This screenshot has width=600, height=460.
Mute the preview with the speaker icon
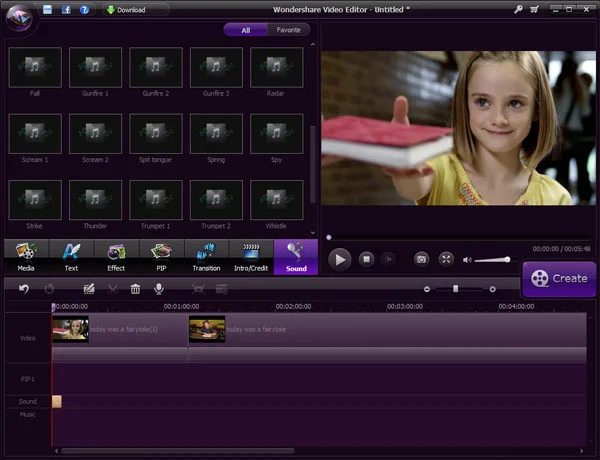[x=467, y=260]
